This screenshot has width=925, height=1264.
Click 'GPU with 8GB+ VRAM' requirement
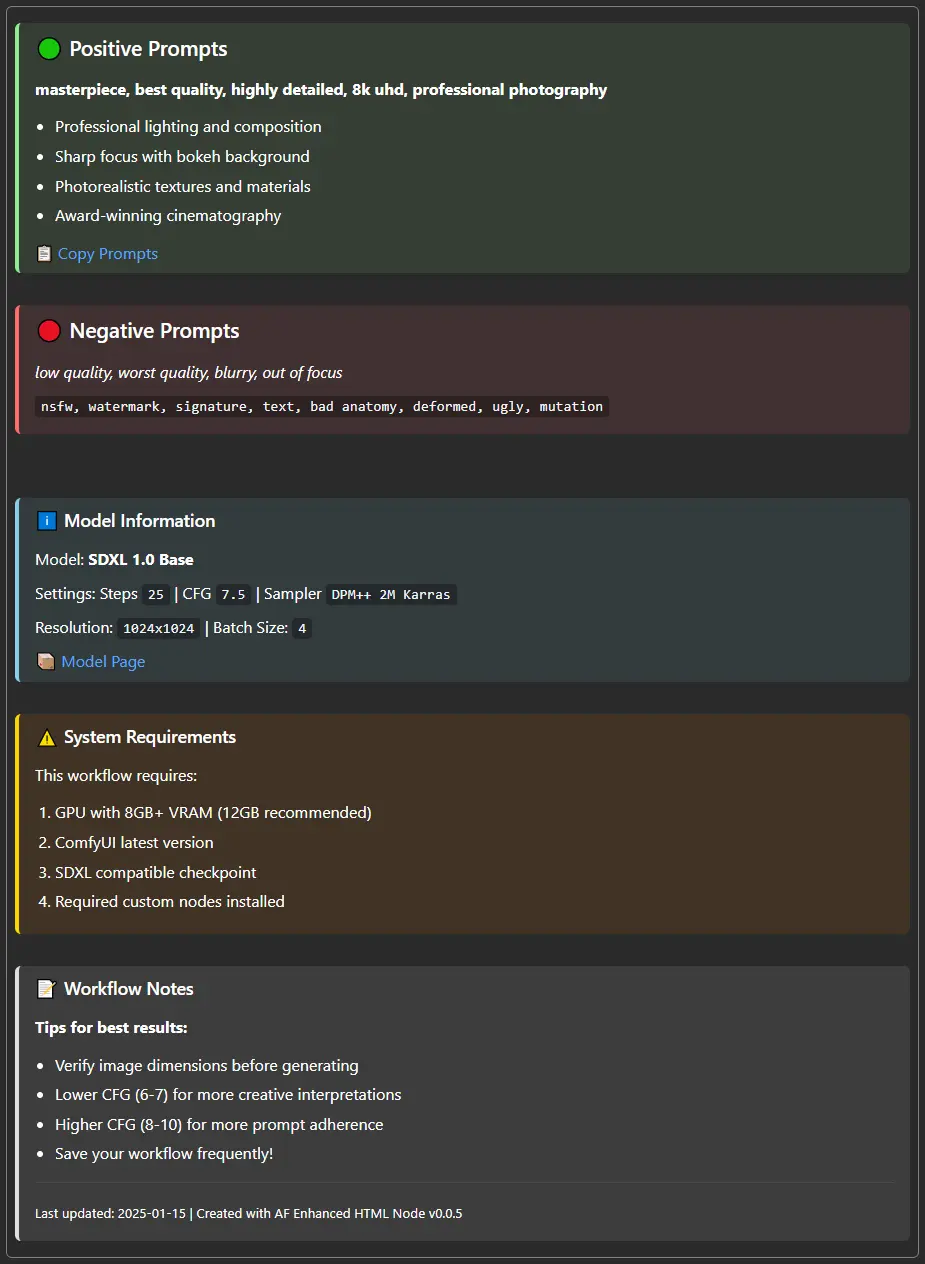(x=213, y=813)
